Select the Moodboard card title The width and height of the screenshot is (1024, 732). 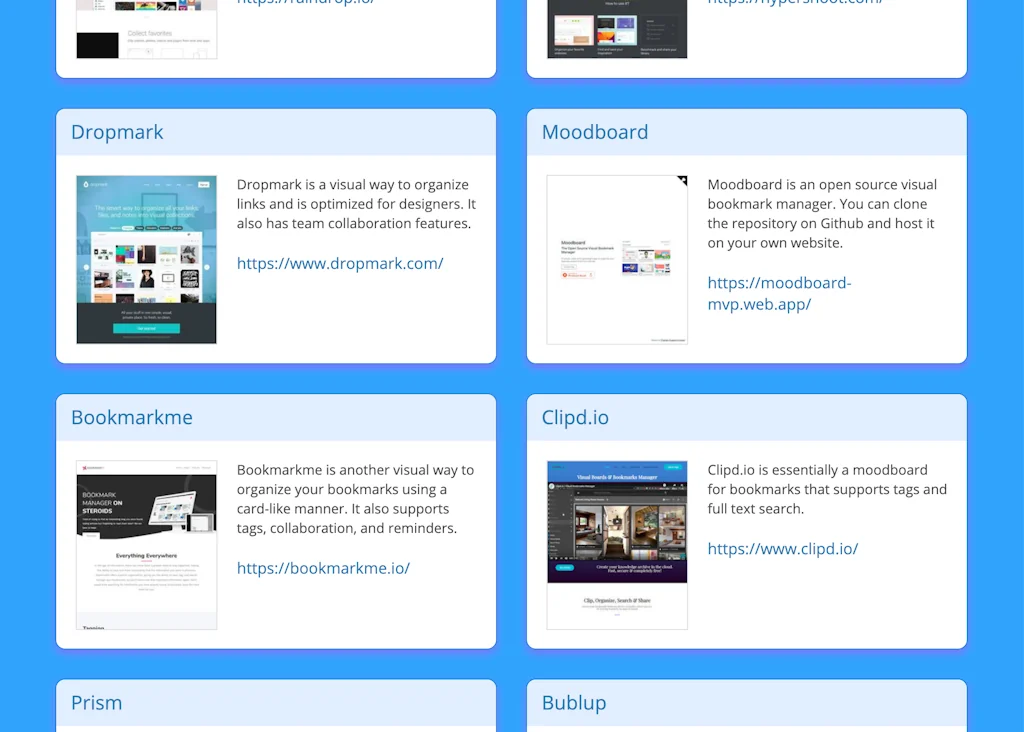coord(594,131)
